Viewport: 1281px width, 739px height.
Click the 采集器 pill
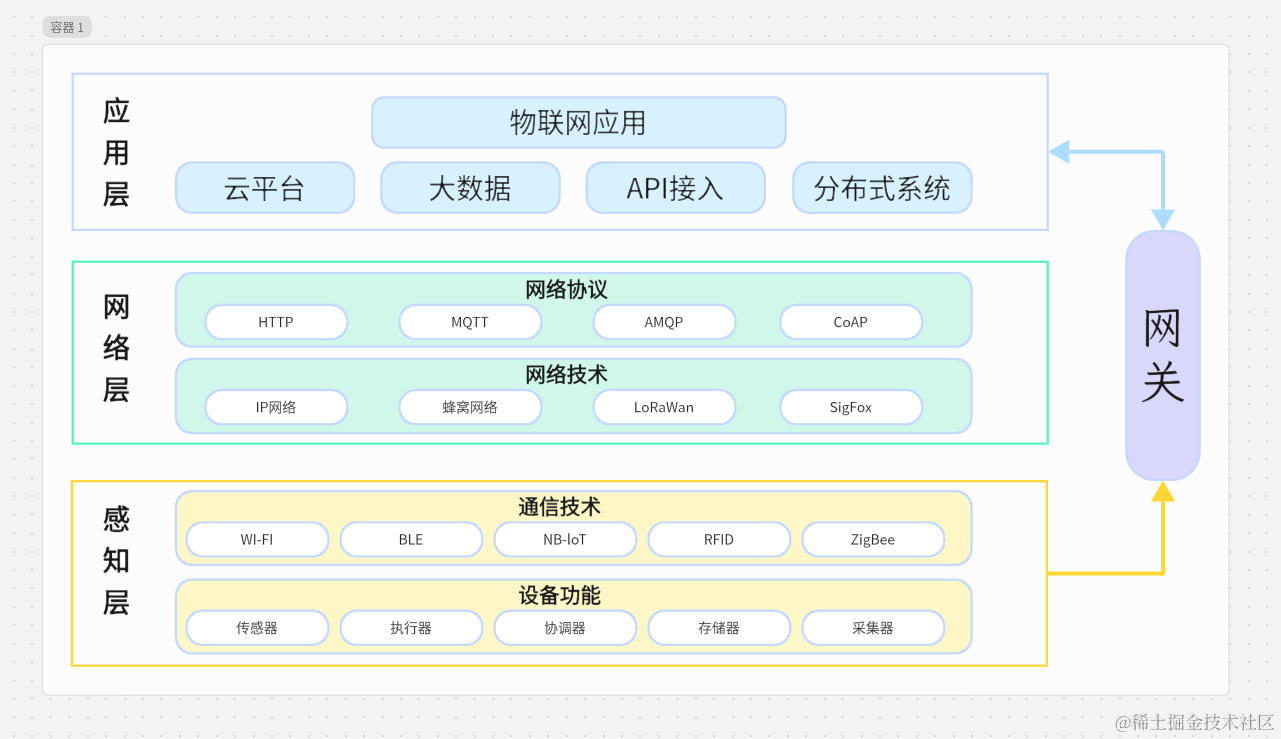(x=873, y=628)
